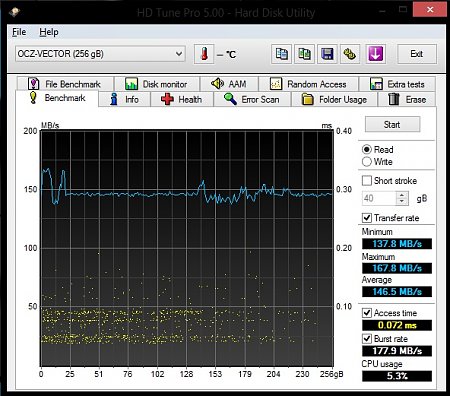The image size is (450, 396).
Task: Switch to the File Benchmark tab
Action: point(65,84)
